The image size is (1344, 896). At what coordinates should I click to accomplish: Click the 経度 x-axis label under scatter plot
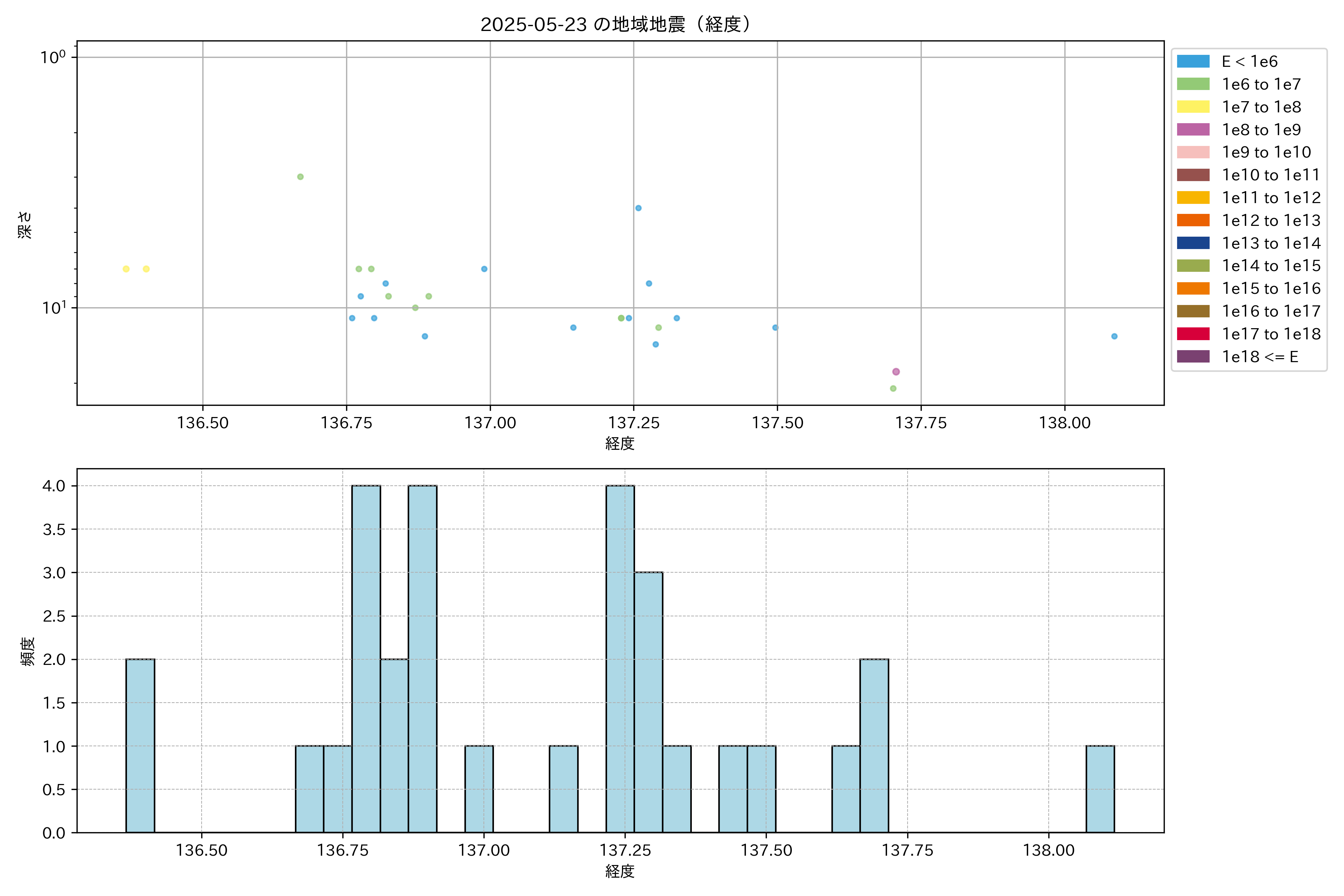620,444
